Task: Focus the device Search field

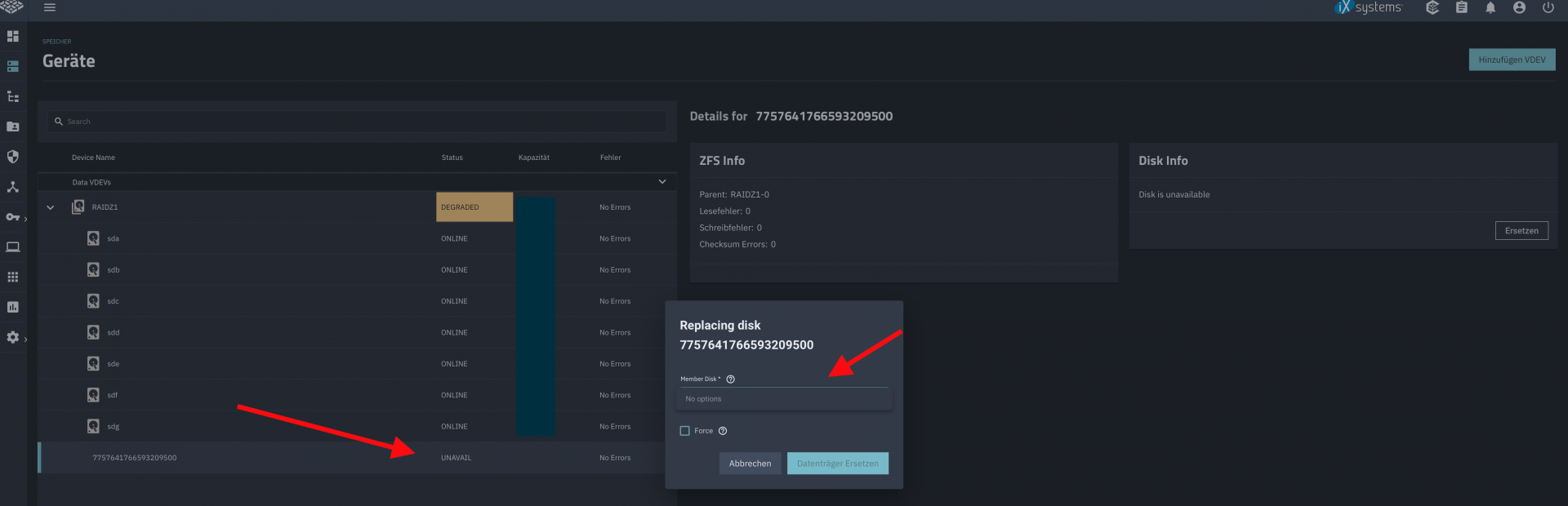Action: pyautogui.click(x=357, y=122)
